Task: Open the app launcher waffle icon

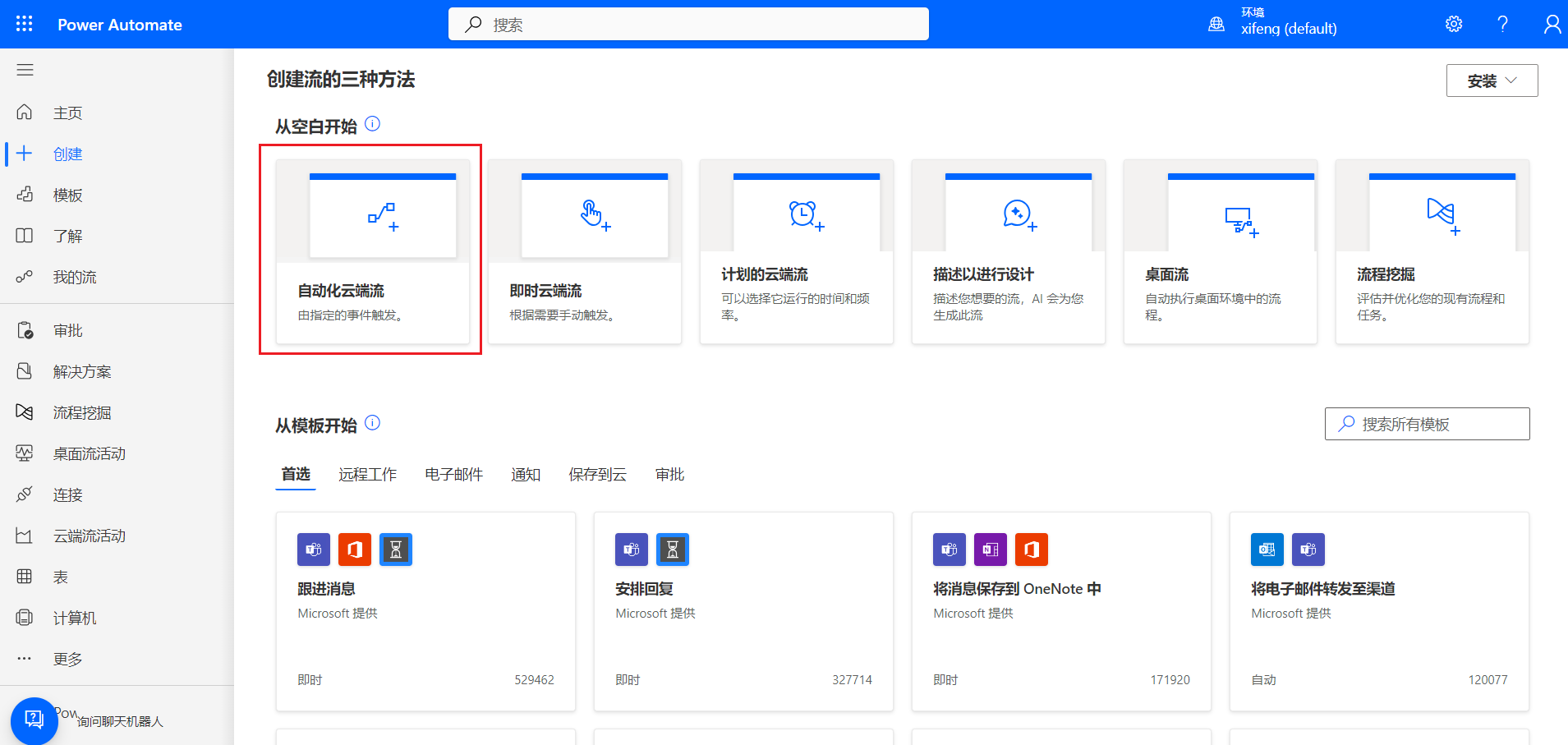Action: click(25, 24)
